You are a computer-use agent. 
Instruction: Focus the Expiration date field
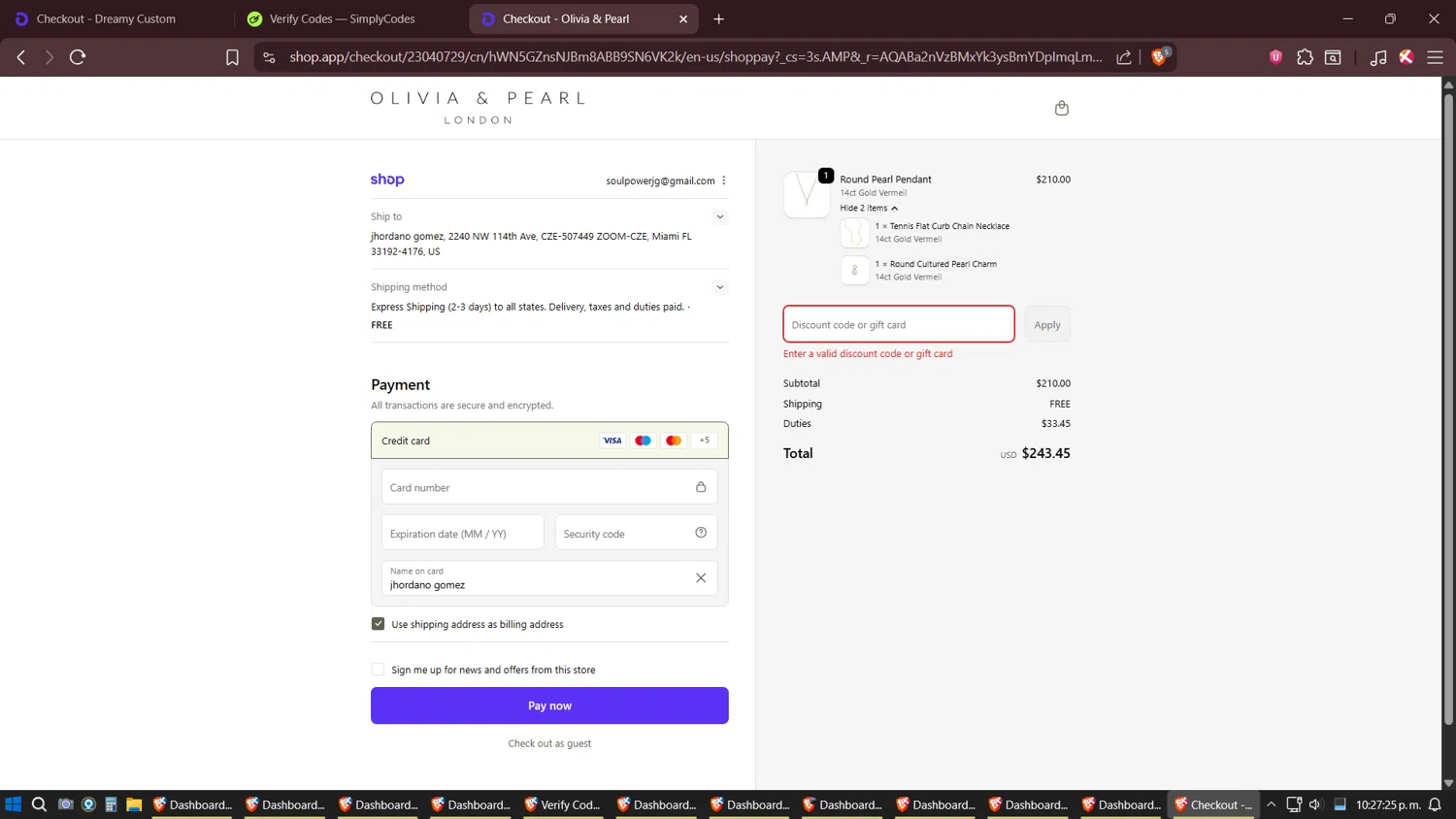(x=463, y=533)
